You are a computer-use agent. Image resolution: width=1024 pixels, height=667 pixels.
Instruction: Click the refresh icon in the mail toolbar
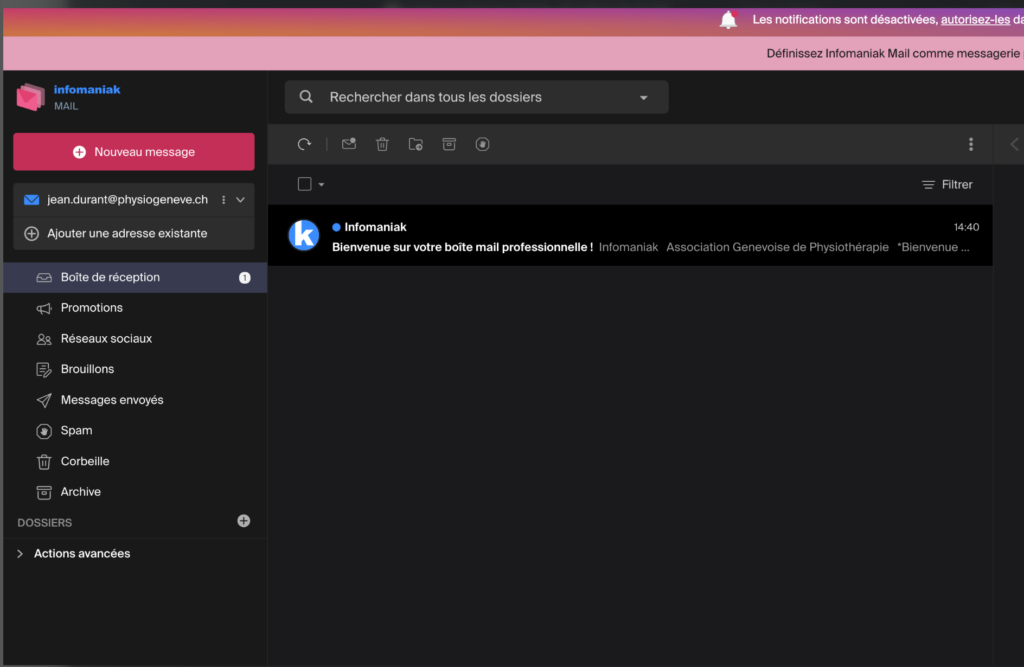pos(305,144)
